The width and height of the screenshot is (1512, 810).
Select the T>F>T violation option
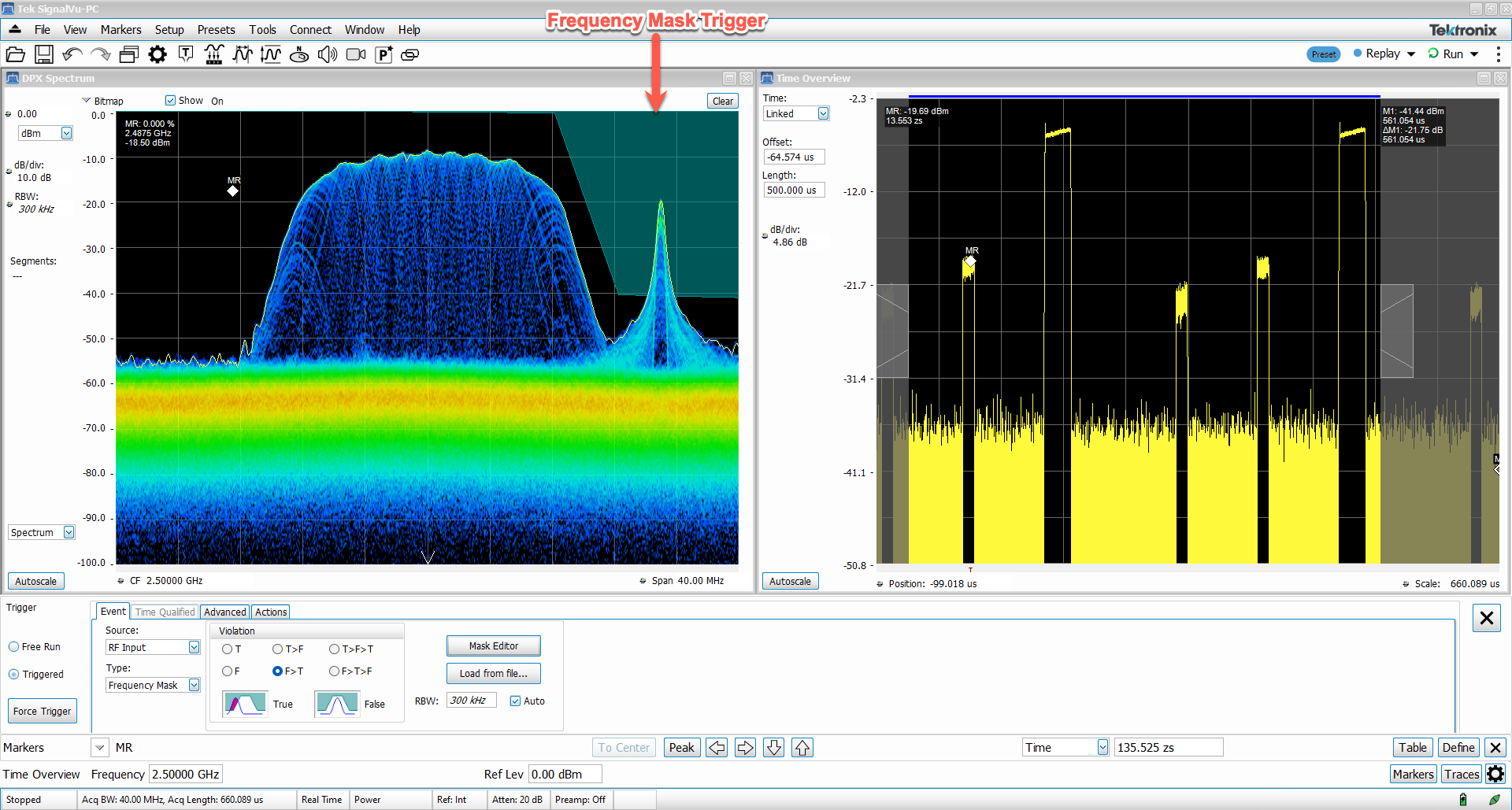click(335, 649)
